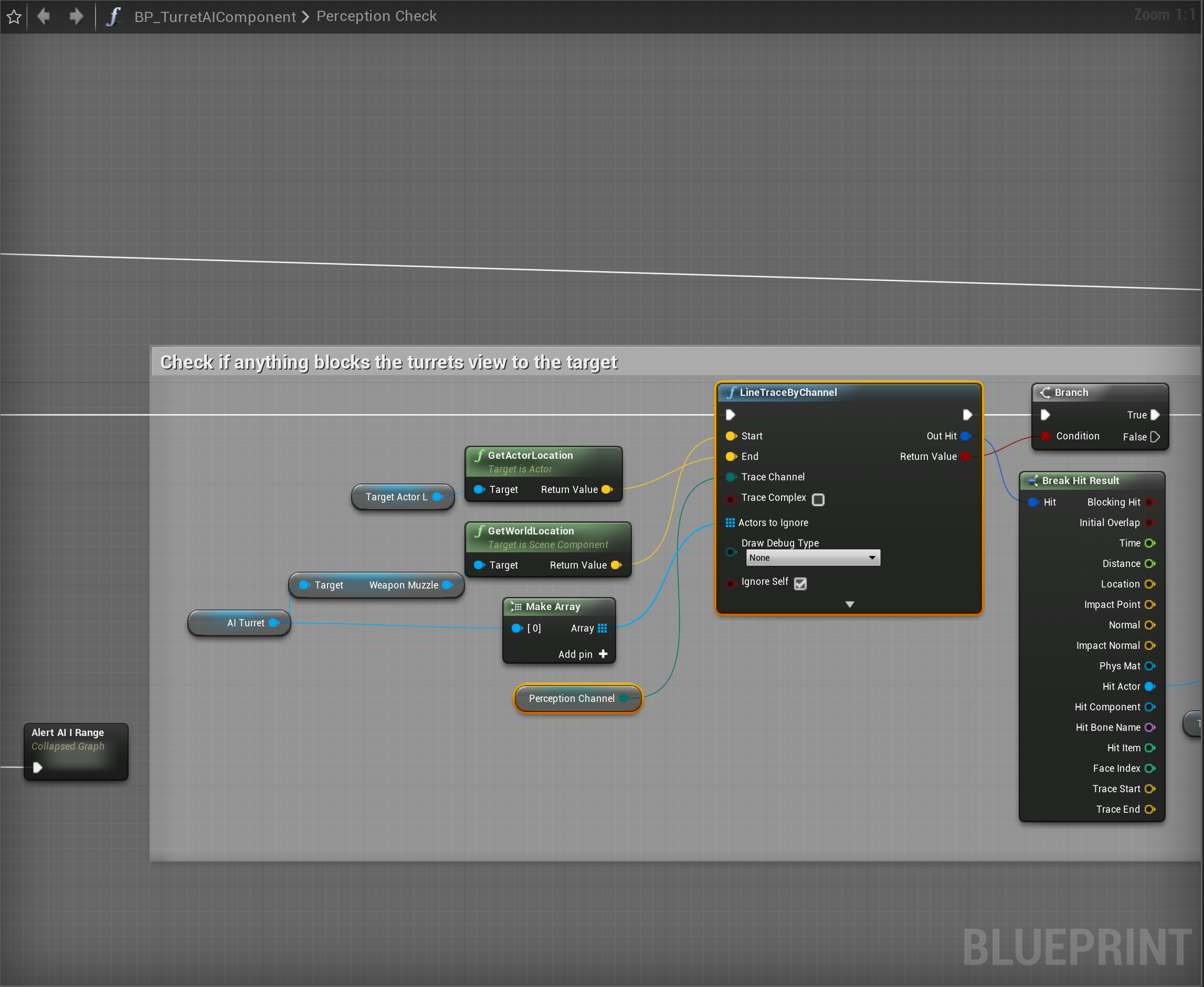Click the LineTraceByChannel input execution pin
1204x987 pixels.
pyautogui.click(x=731, y=414)
